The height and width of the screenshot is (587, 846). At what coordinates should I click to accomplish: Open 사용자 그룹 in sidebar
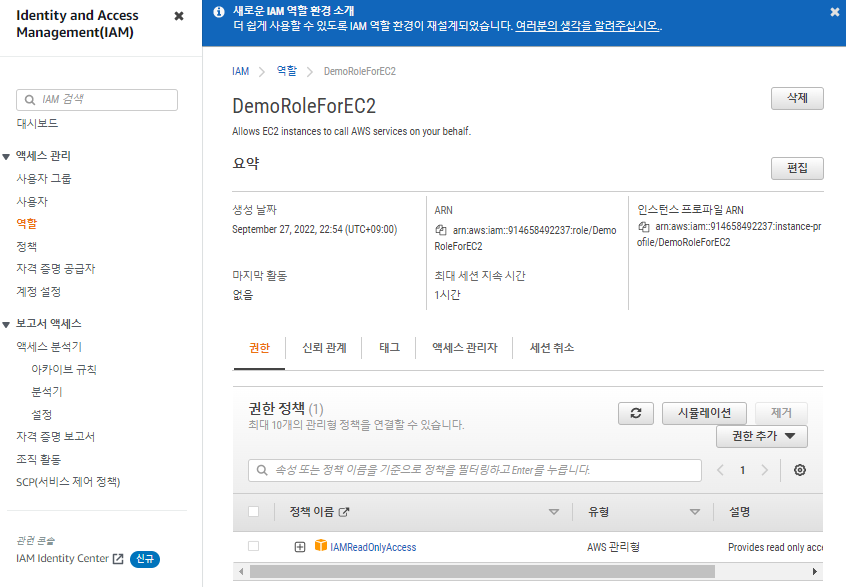[x=44, y=179]
